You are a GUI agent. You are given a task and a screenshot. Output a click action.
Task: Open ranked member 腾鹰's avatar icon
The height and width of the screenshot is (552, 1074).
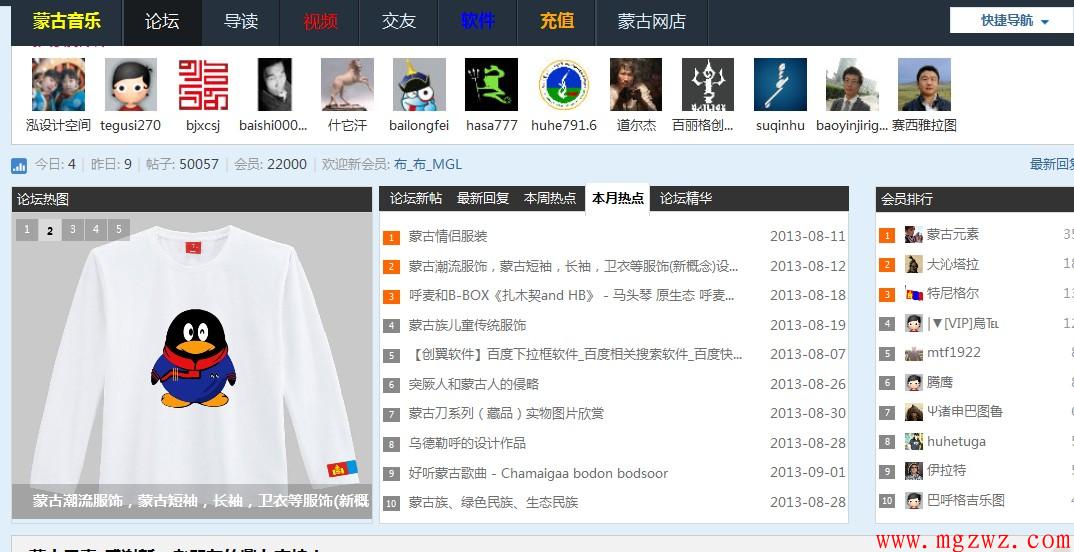coord(913,383)
